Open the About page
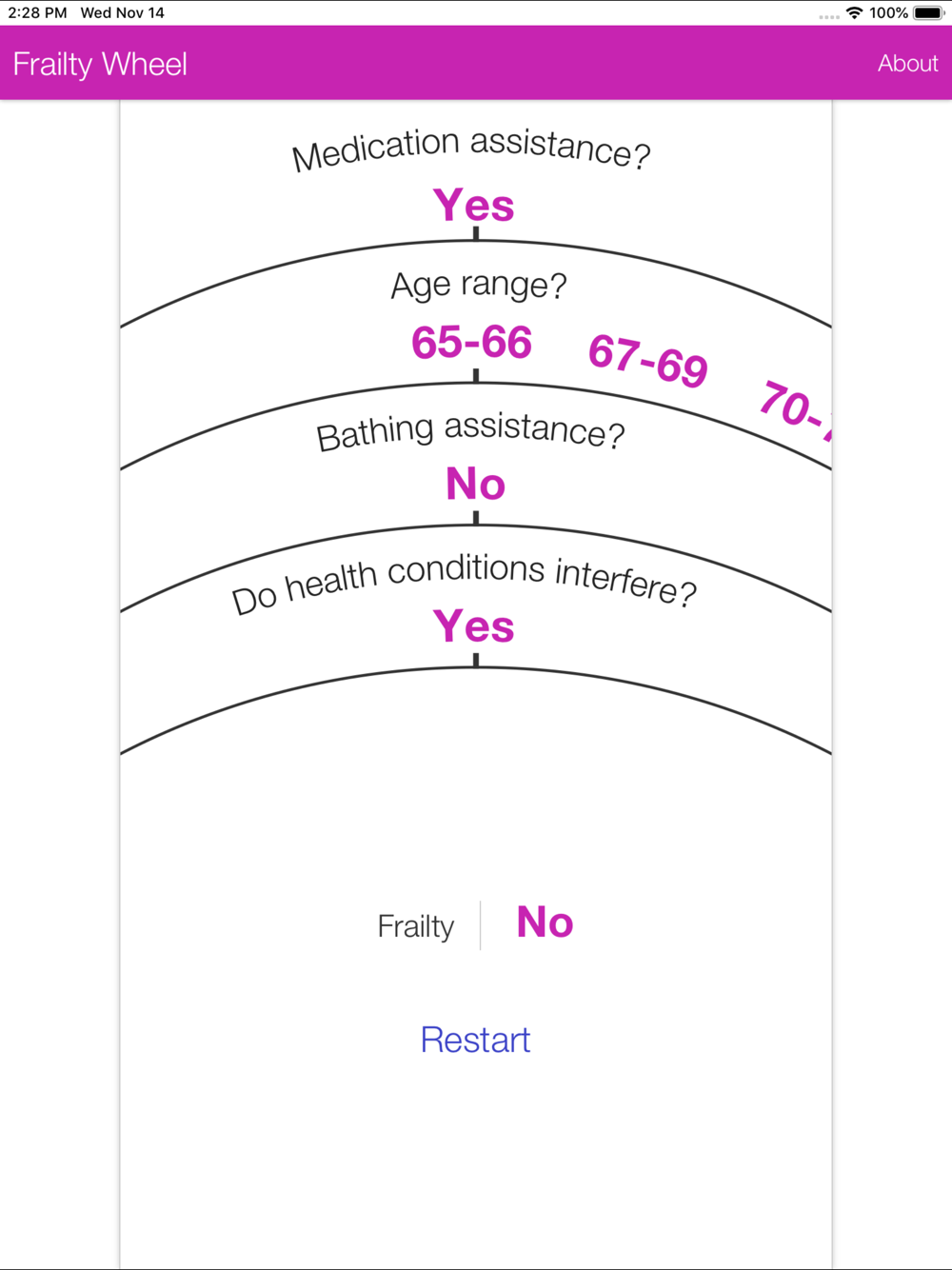 tap(907, 63)
